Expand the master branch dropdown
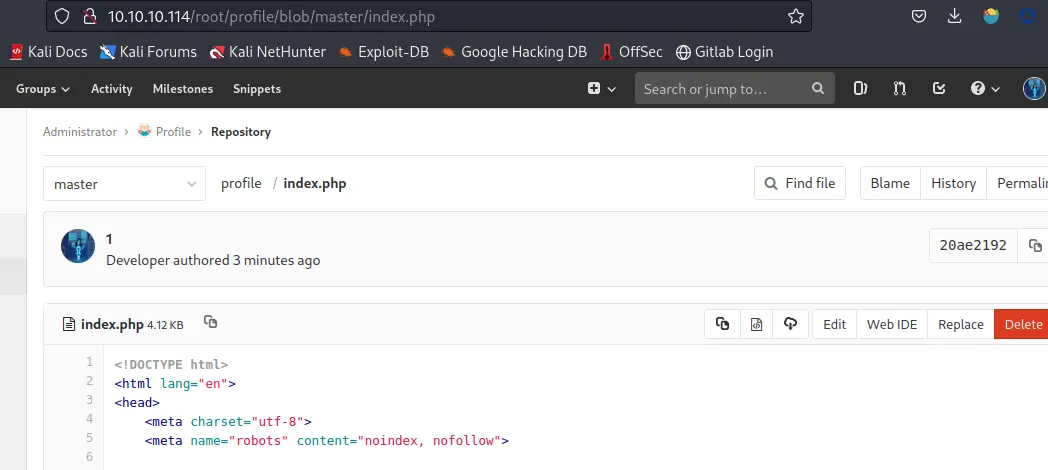Viewport: 1048px width, 470px height. coord(124,184)
